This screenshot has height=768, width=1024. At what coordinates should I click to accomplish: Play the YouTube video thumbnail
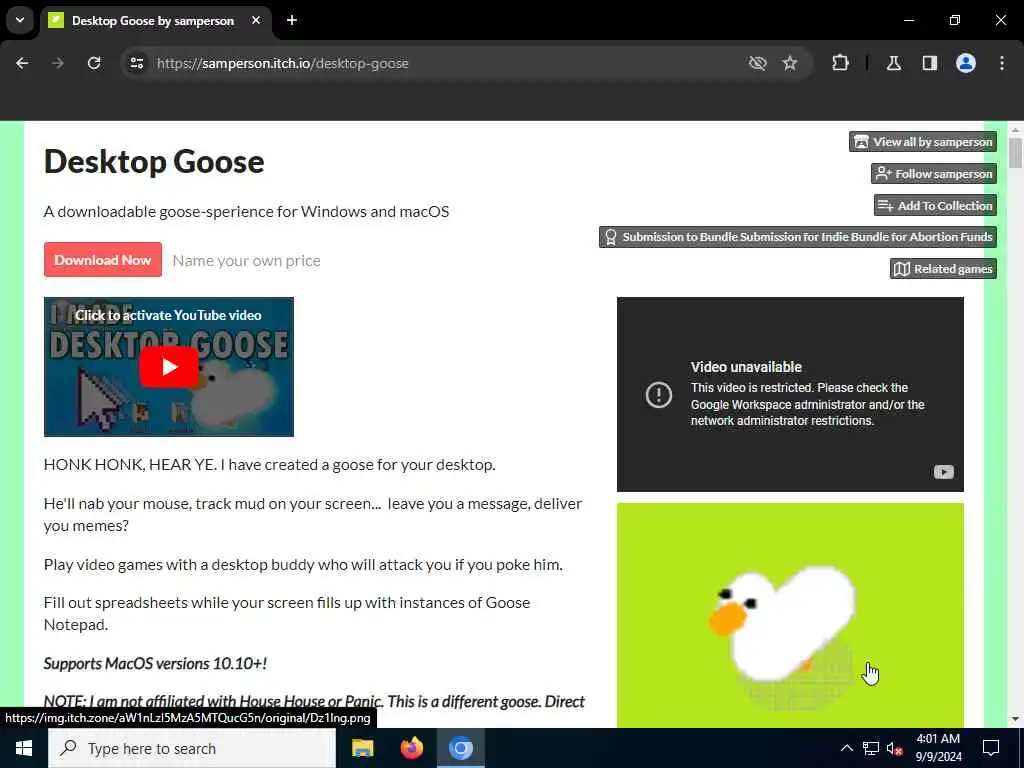pos(168,367)
